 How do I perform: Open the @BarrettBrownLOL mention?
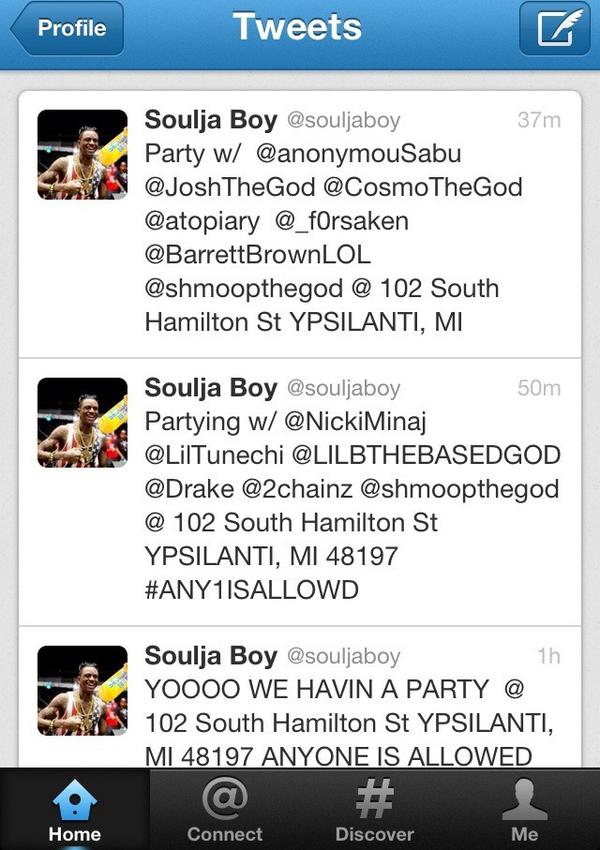pyautogui.click(x=257, y=255)
